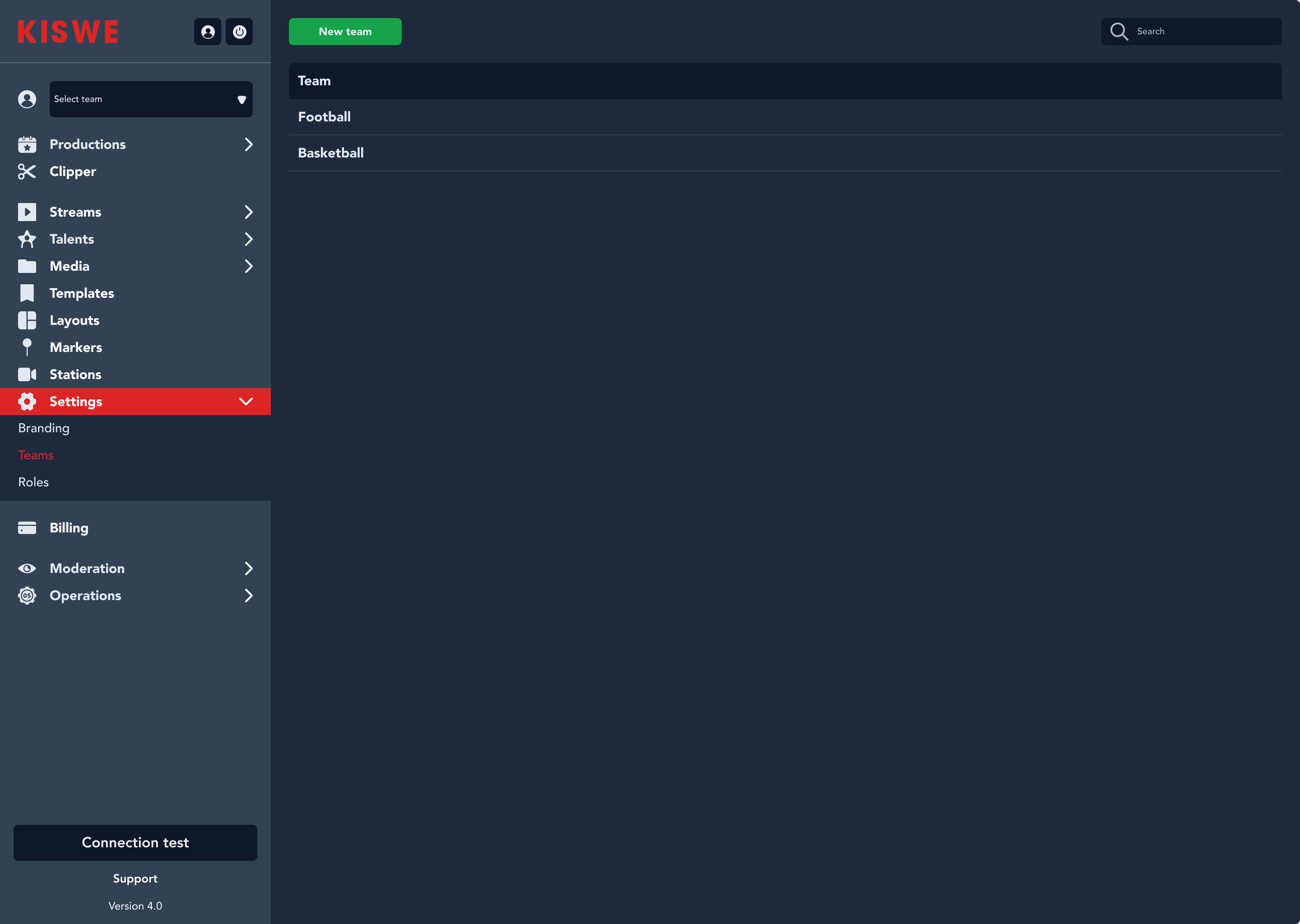Click the Connection test button
The image size is (1300, 924).
click(x=135, y=843)
